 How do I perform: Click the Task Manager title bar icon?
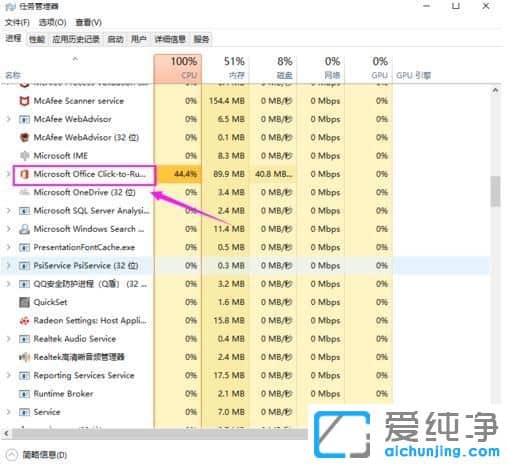click(x=11, y=6)
